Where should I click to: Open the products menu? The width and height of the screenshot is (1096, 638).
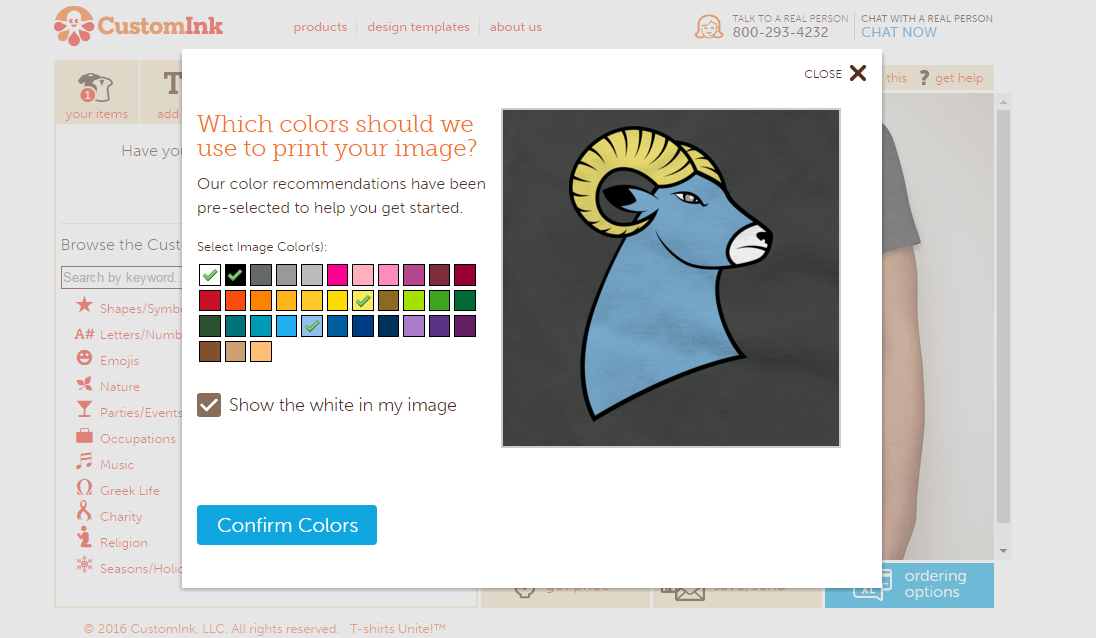click(x=320, y=27)
